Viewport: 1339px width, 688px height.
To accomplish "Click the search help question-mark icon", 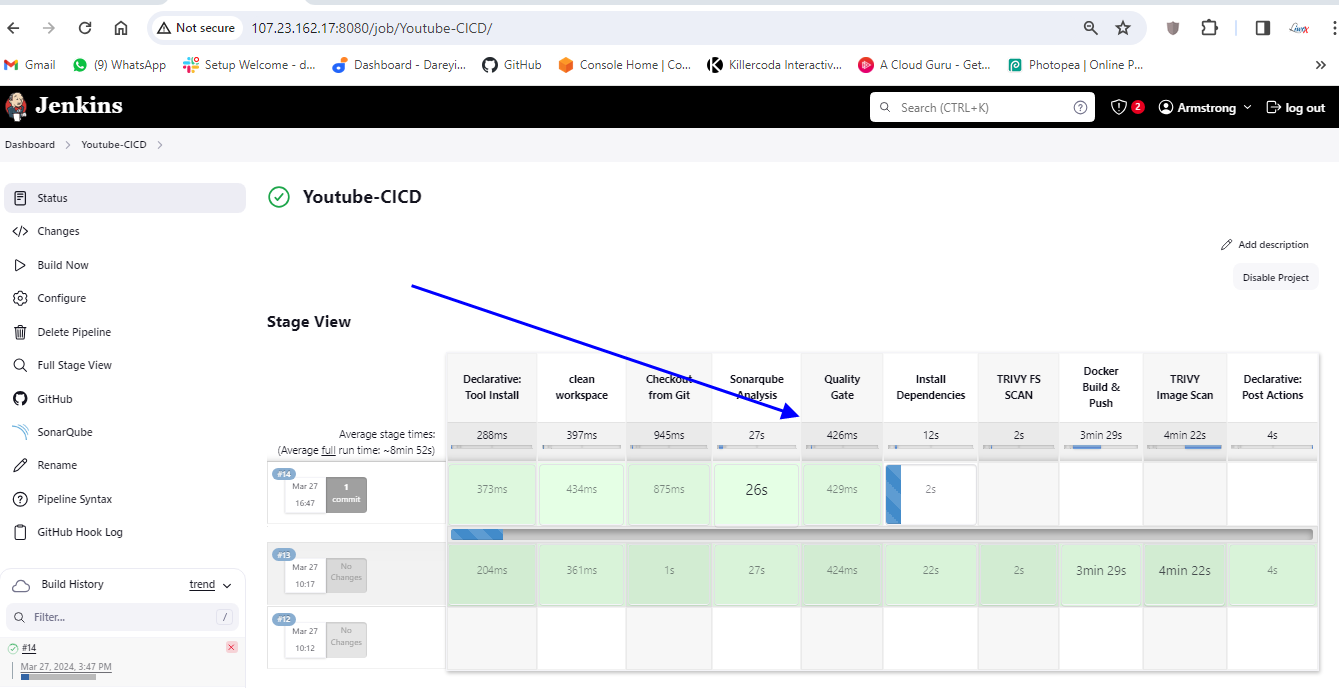I will coord(1080,107).
